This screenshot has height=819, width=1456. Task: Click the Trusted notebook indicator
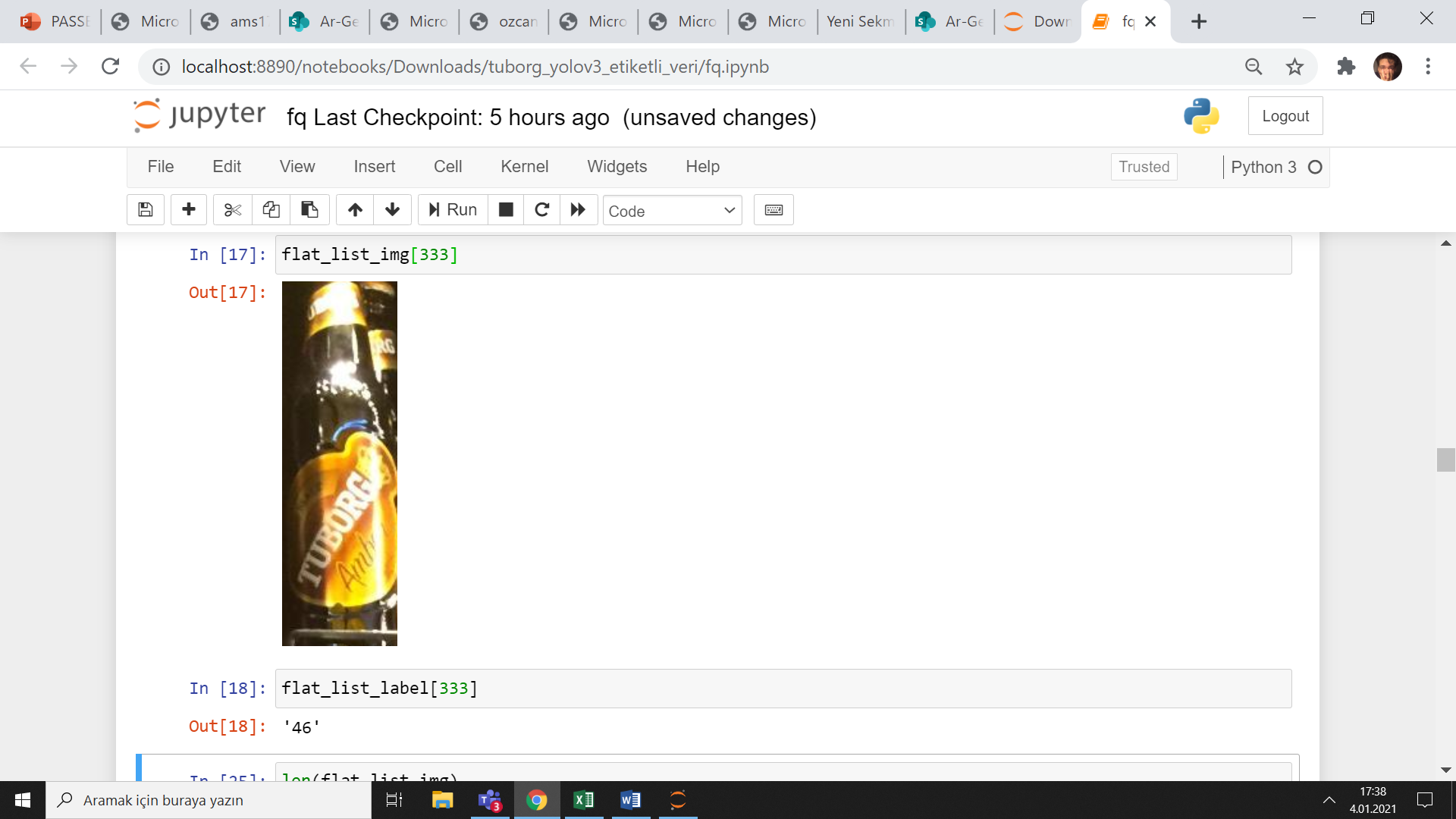(1144, 167)
